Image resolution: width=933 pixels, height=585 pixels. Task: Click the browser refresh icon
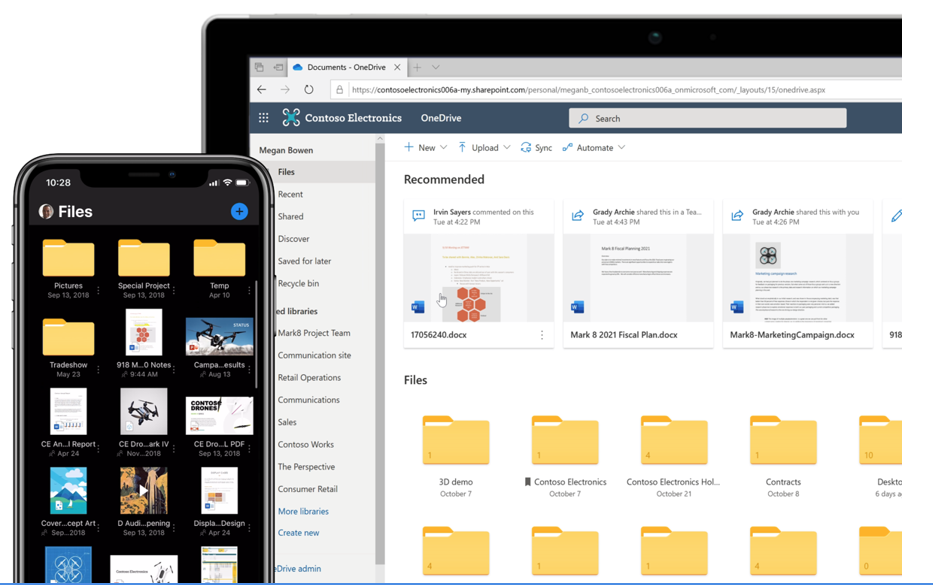[308, 90]
